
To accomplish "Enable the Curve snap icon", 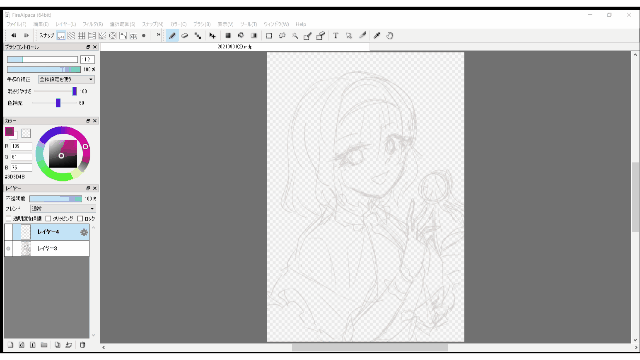I will 123,36.
